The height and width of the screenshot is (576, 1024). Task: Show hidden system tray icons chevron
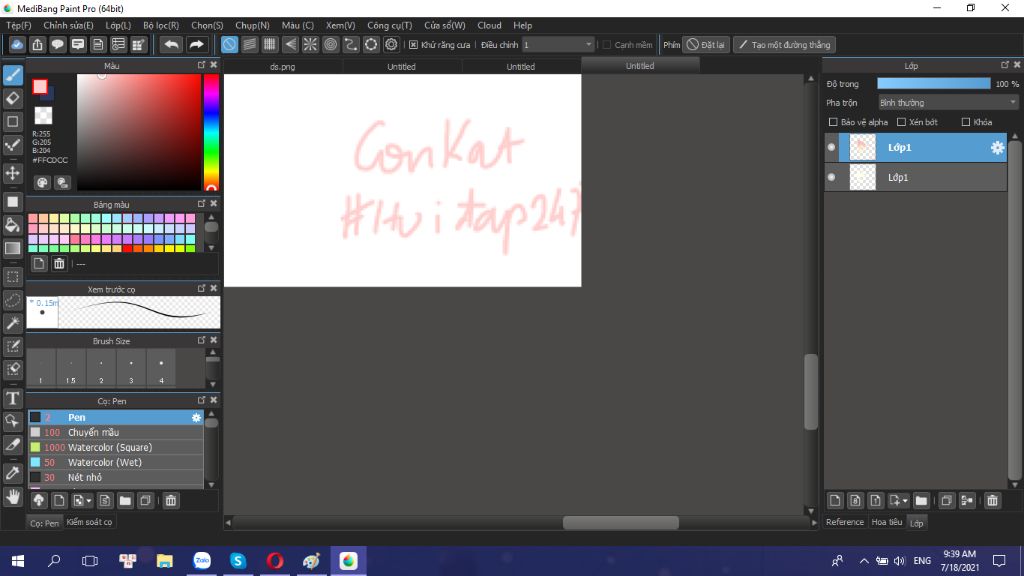(x=864, y=561)
